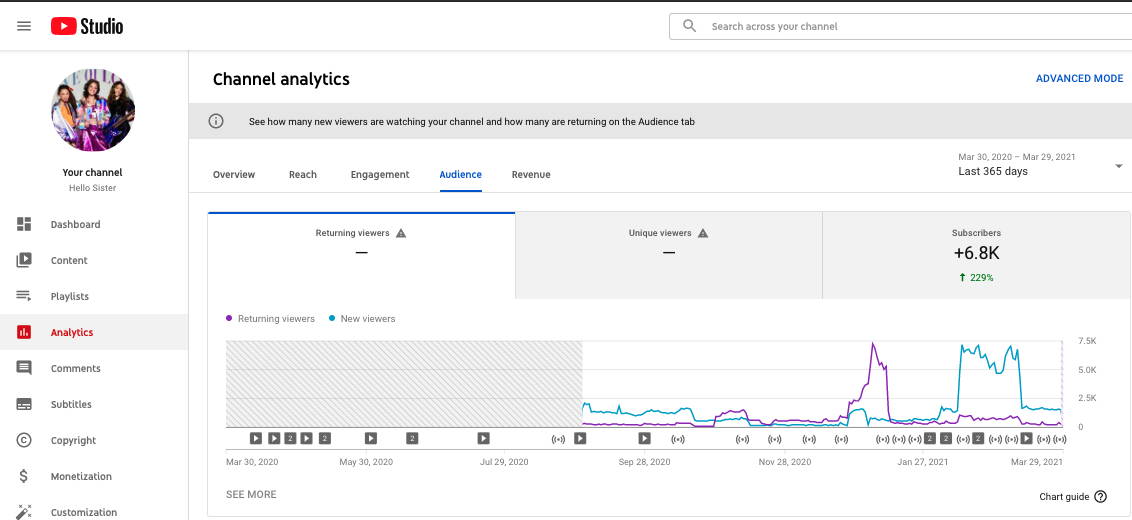Click the red Analytics bar-chart icon
The height and width of the screenshot is (520, 1132).
pyautogui.click(x=24, y=332)
